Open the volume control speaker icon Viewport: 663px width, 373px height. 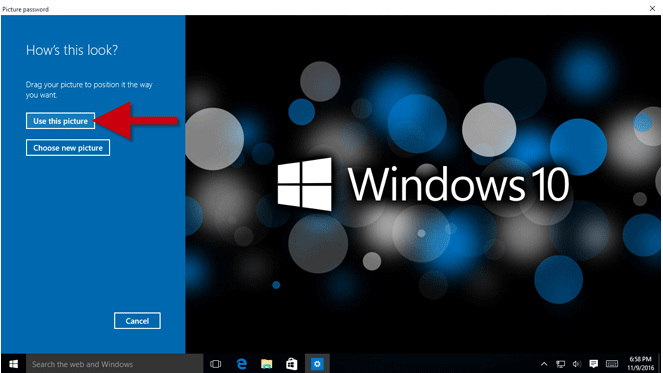(x=577, y=364)
